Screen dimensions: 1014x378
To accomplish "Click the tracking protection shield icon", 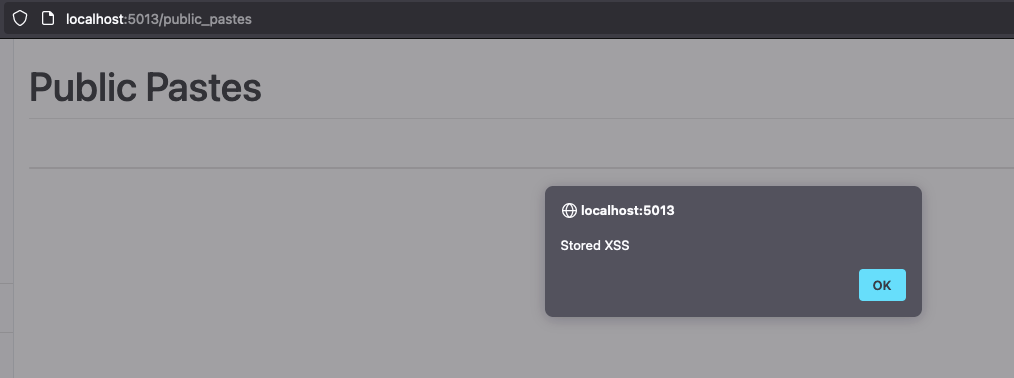I will [20, 18].
